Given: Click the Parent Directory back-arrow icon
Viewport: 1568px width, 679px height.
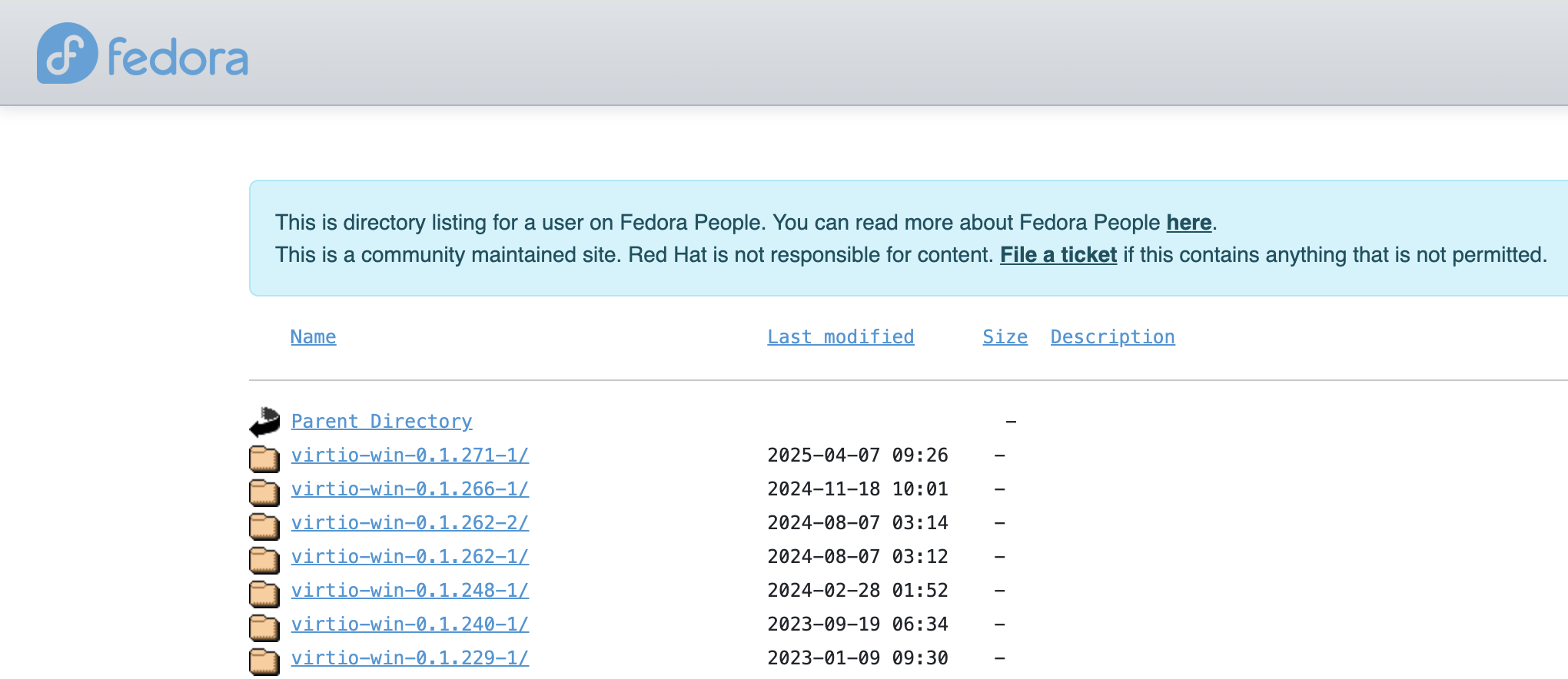Looking at the screenshot, I should click(x=264, y=422).
